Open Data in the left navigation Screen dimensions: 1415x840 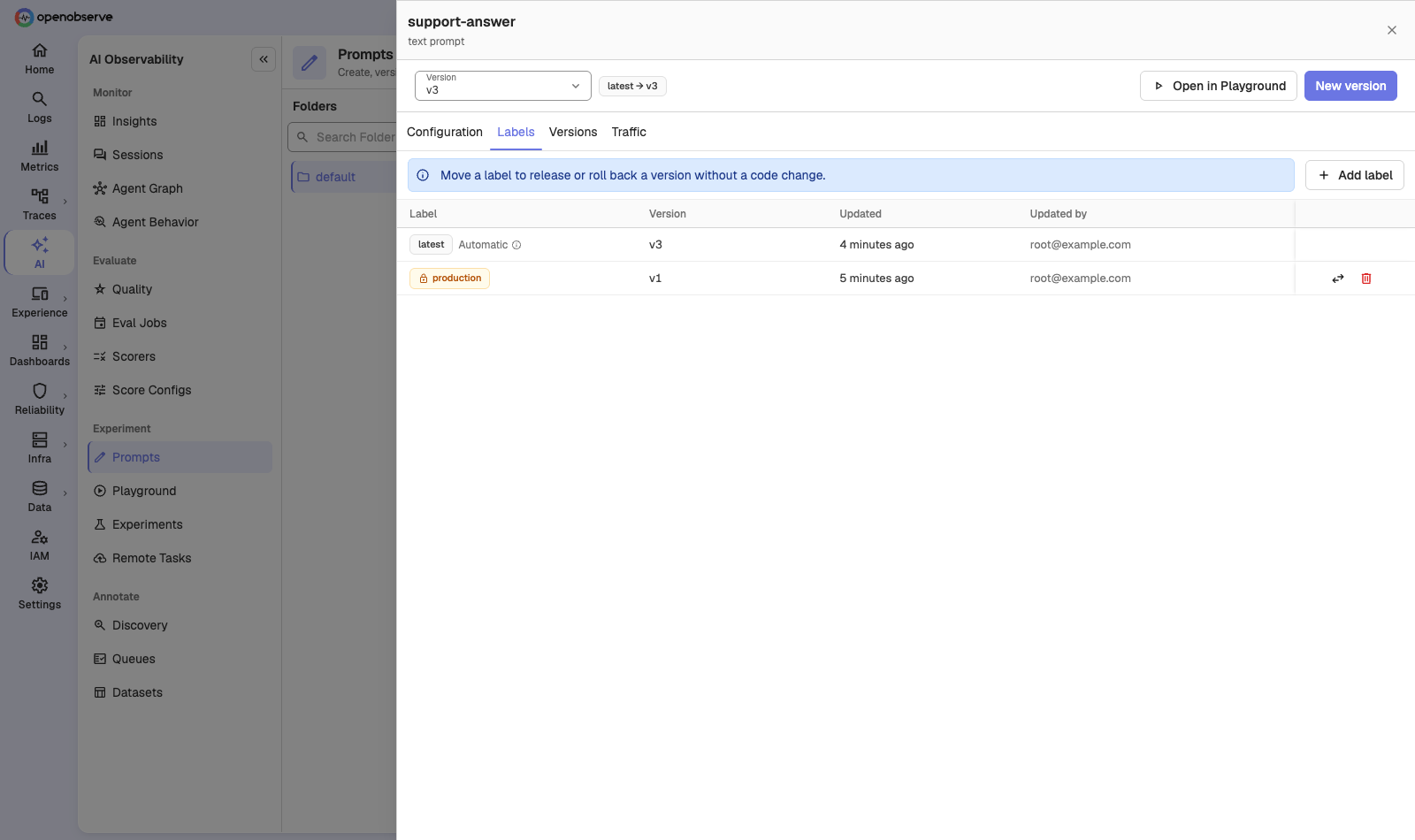coord(40,497)
